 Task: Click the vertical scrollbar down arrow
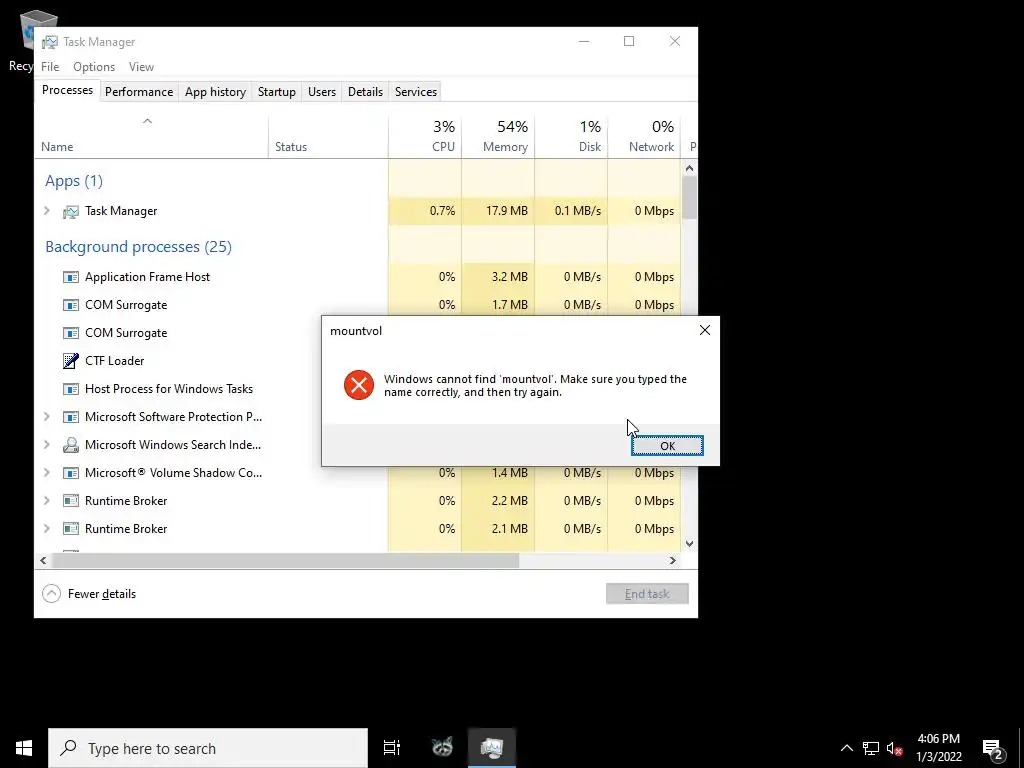pos(689,543)
